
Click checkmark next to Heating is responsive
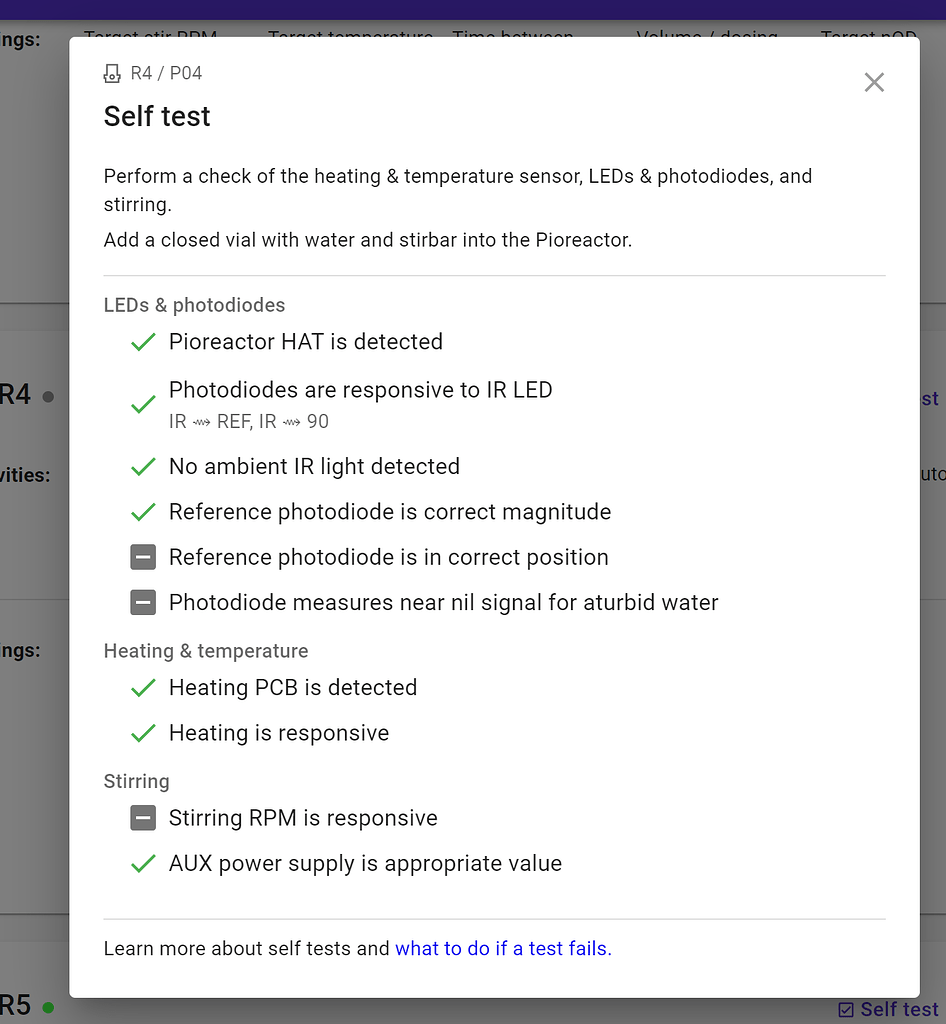[143, 733]
